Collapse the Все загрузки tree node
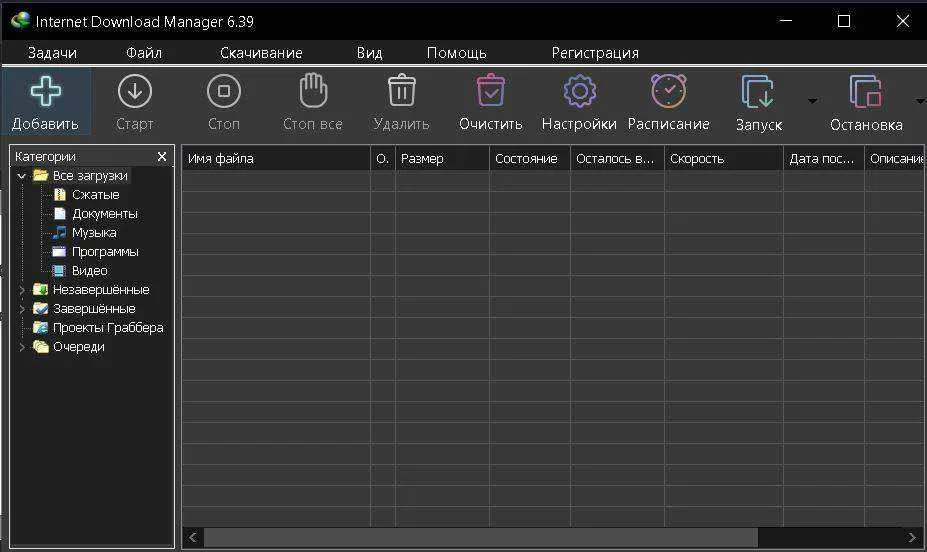Image resolution: width=927 pixels, height=552 pixels. click(x=22, y=176)
